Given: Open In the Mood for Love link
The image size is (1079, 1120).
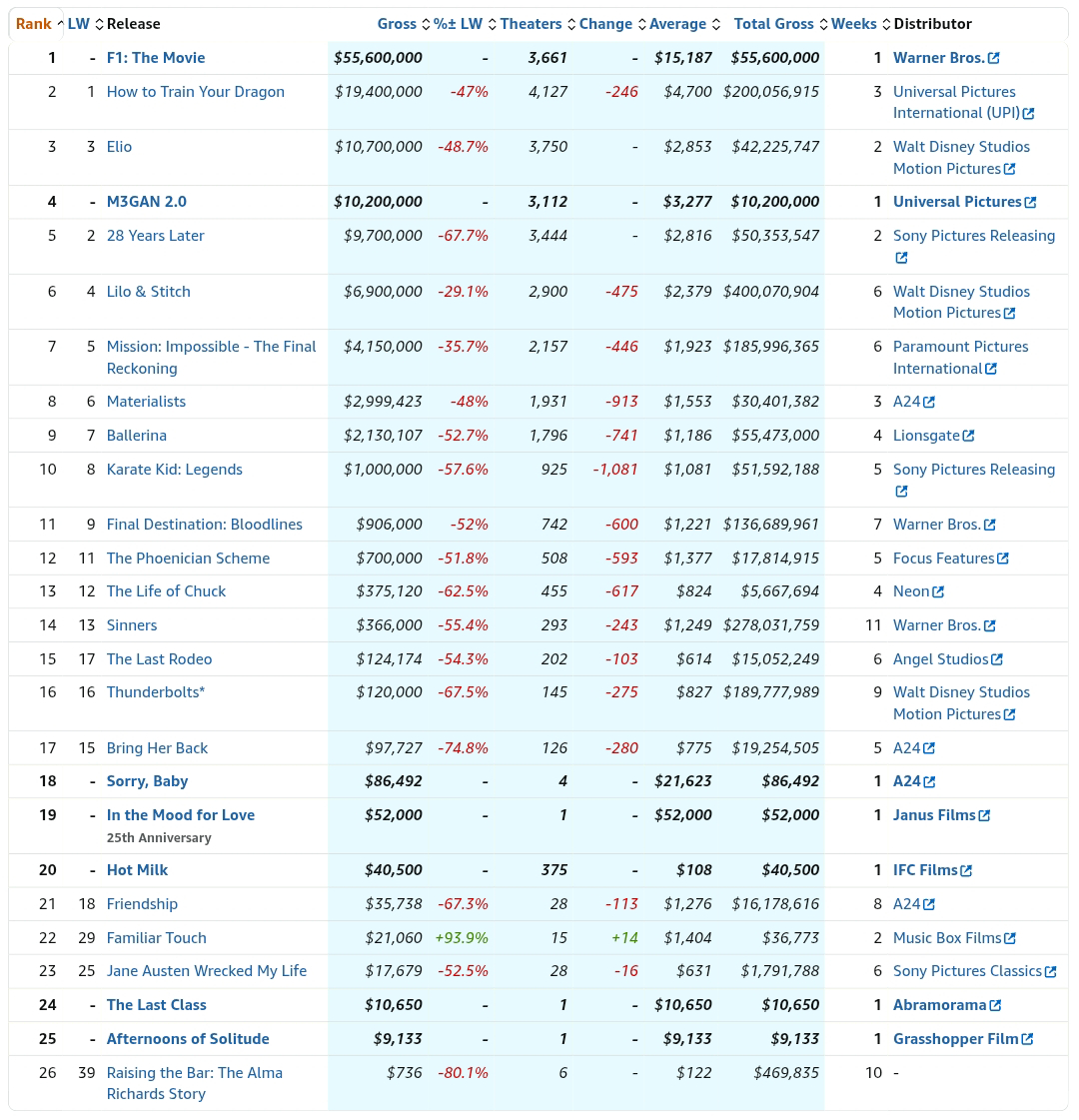Looking at the screenshot, I should (181, 815).
